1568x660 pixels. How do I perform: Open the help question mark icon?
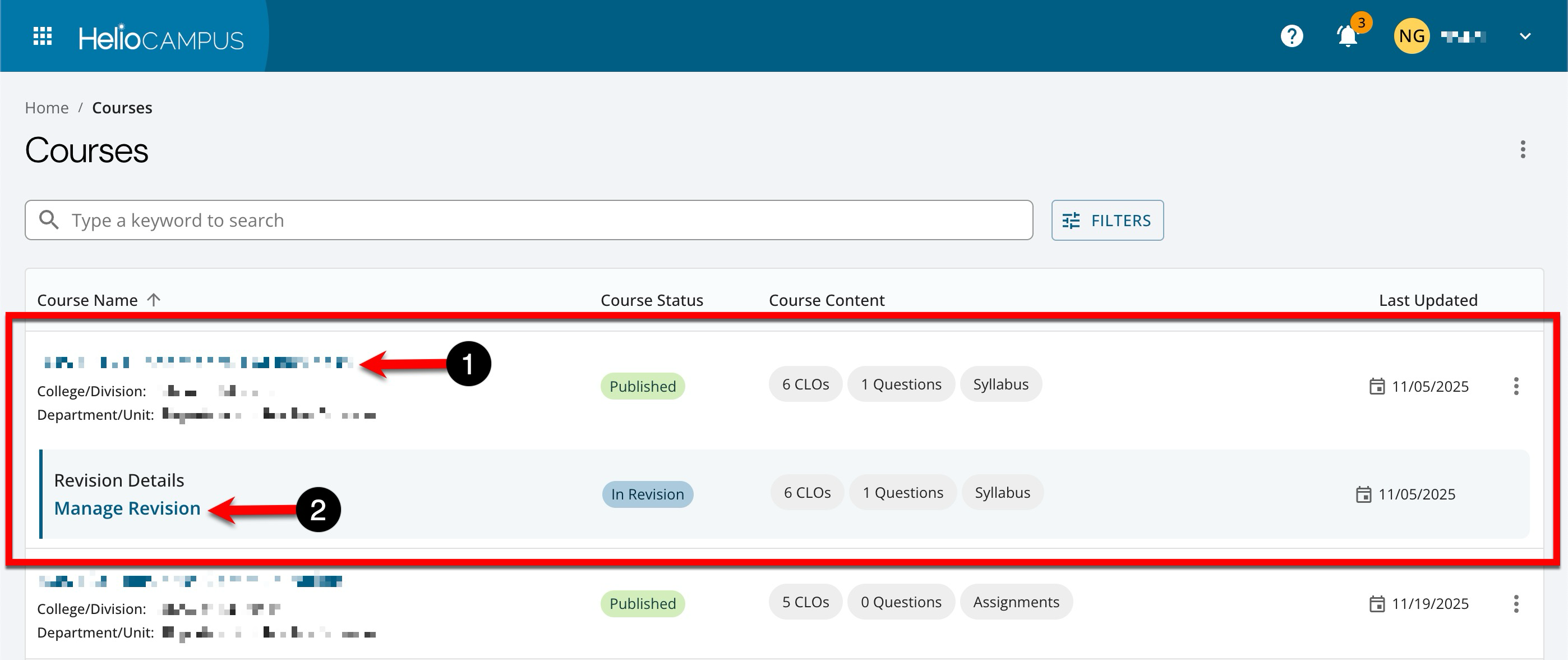1291,36
